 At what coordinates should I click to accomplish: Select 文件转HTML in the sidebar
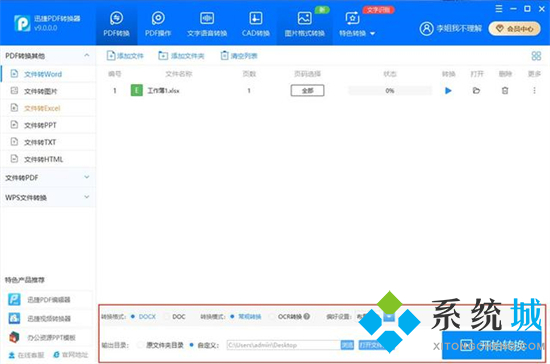click(48, 159)
